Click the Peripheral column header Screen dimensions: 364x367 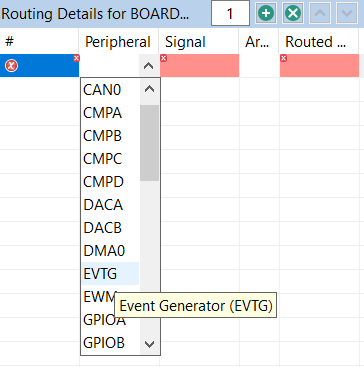(119, 42)
